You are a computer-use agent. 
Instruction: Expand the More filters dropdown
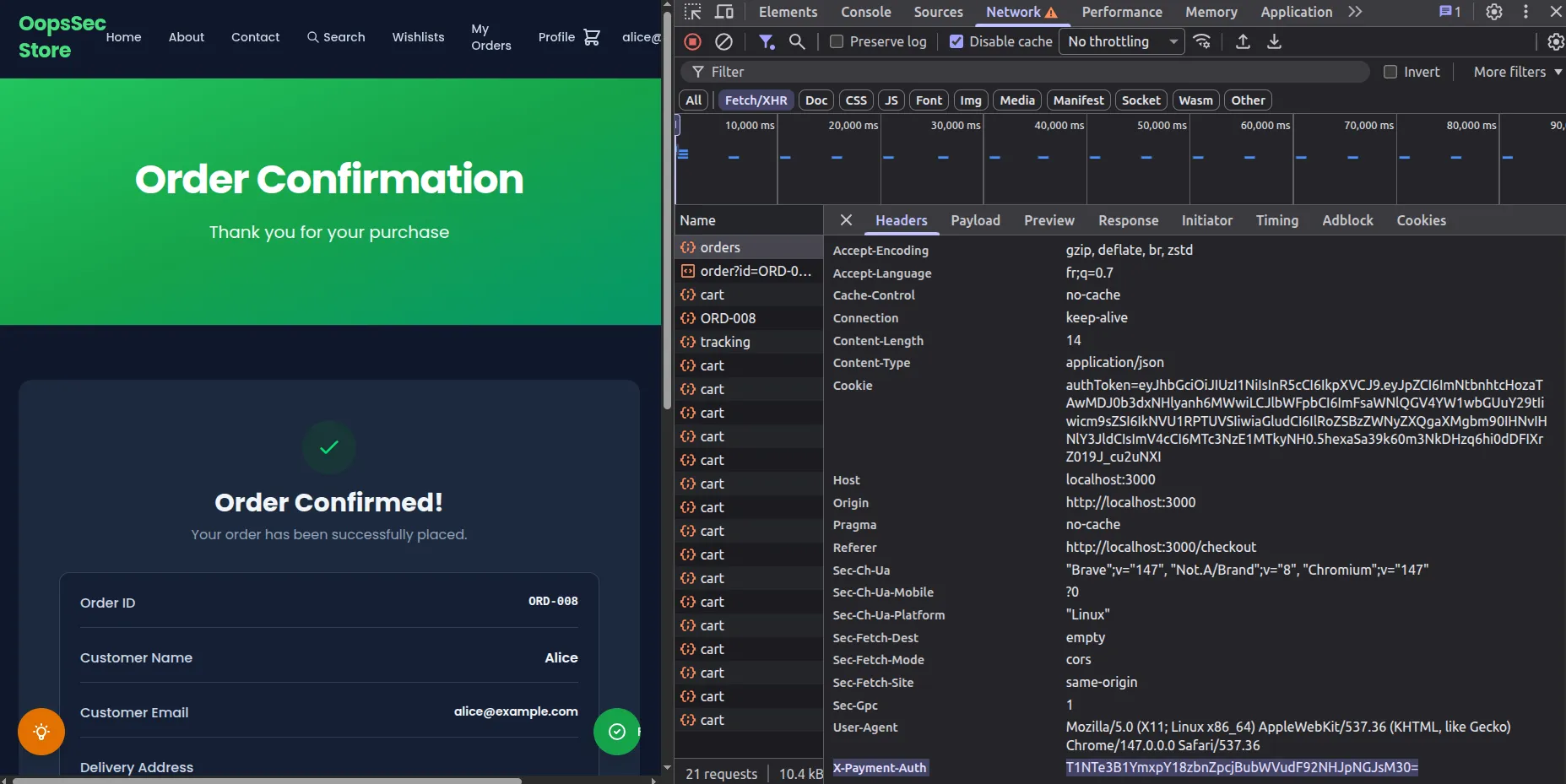coord(1515,72)
